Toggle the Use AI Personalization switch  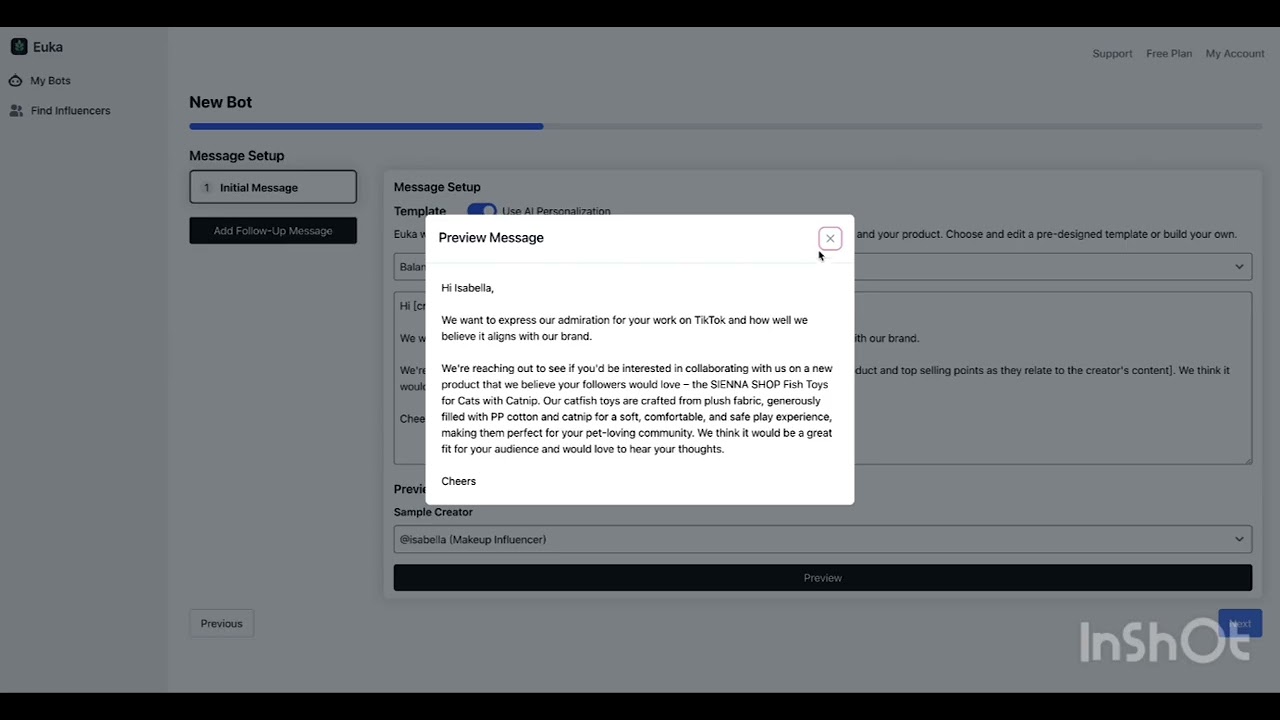[x=482, y=210]
